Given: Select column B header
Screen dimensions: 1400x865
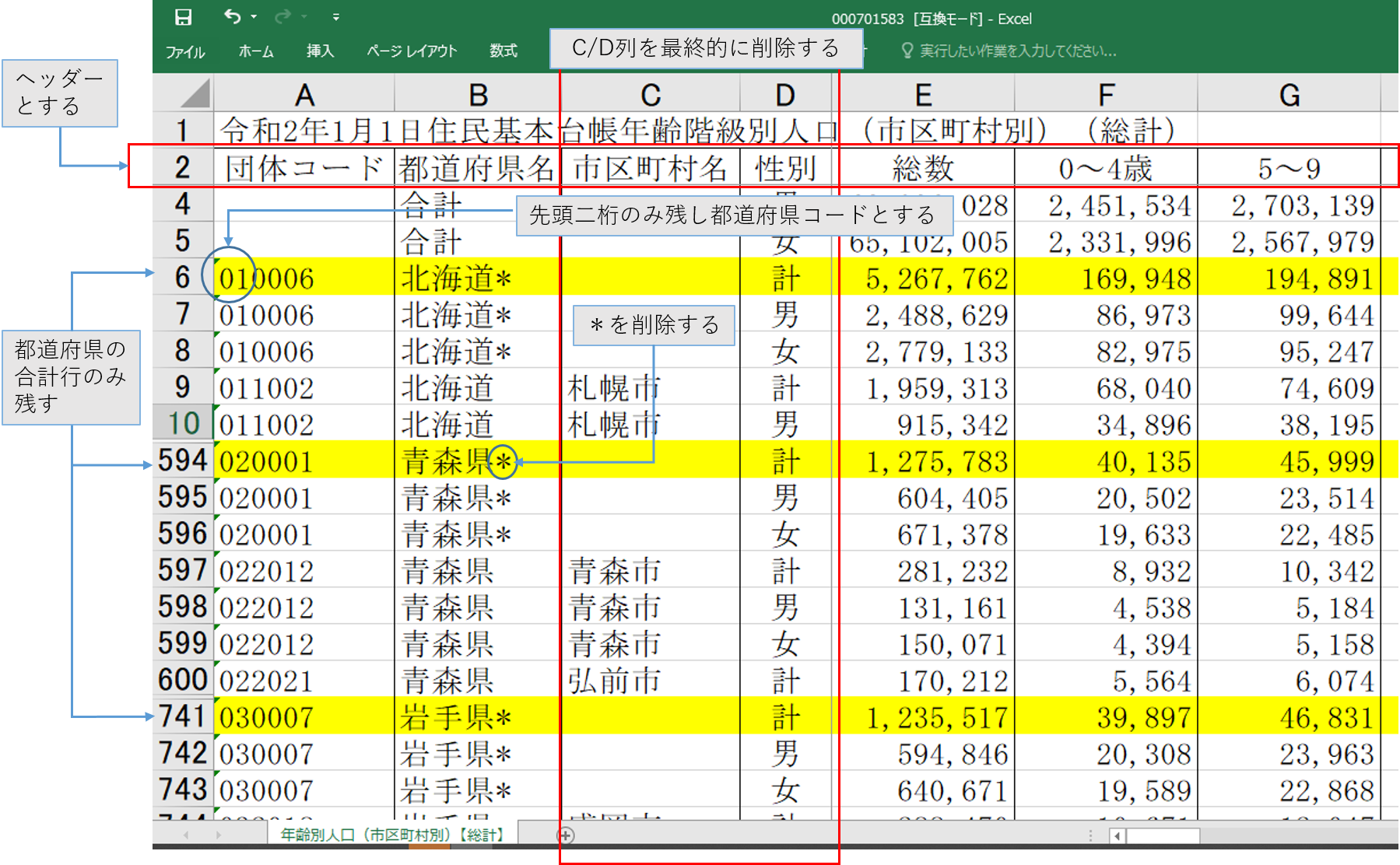Looking at the screenshot, I should pyautogui.click(x=478, y=95).
